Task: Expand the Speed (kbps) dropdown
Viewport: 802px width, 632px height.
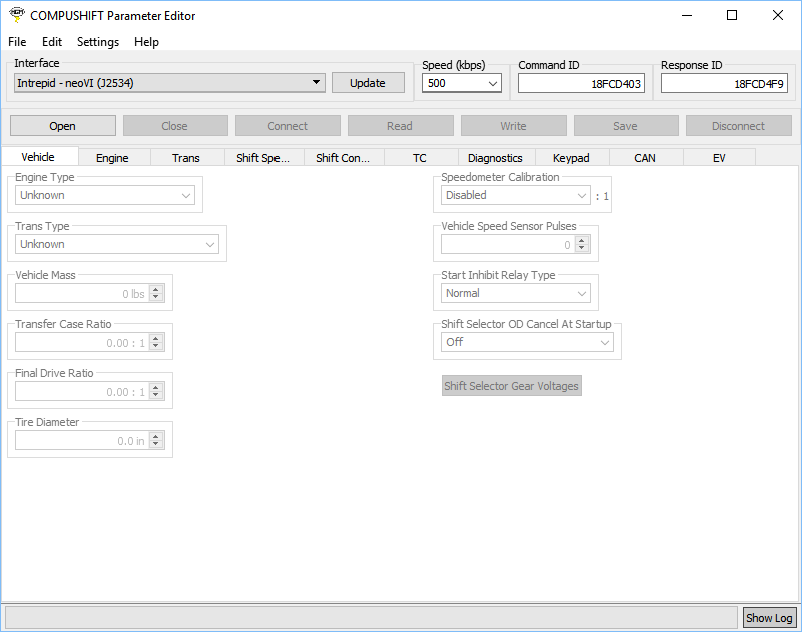Action: pyautogui.click(x=462, y=84)
